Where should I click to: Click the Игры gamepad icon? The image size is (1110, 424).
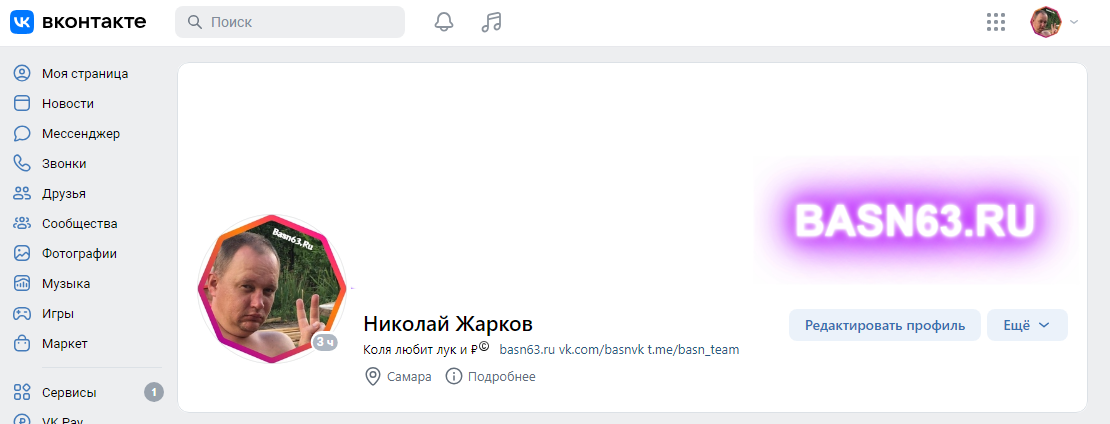23,314
